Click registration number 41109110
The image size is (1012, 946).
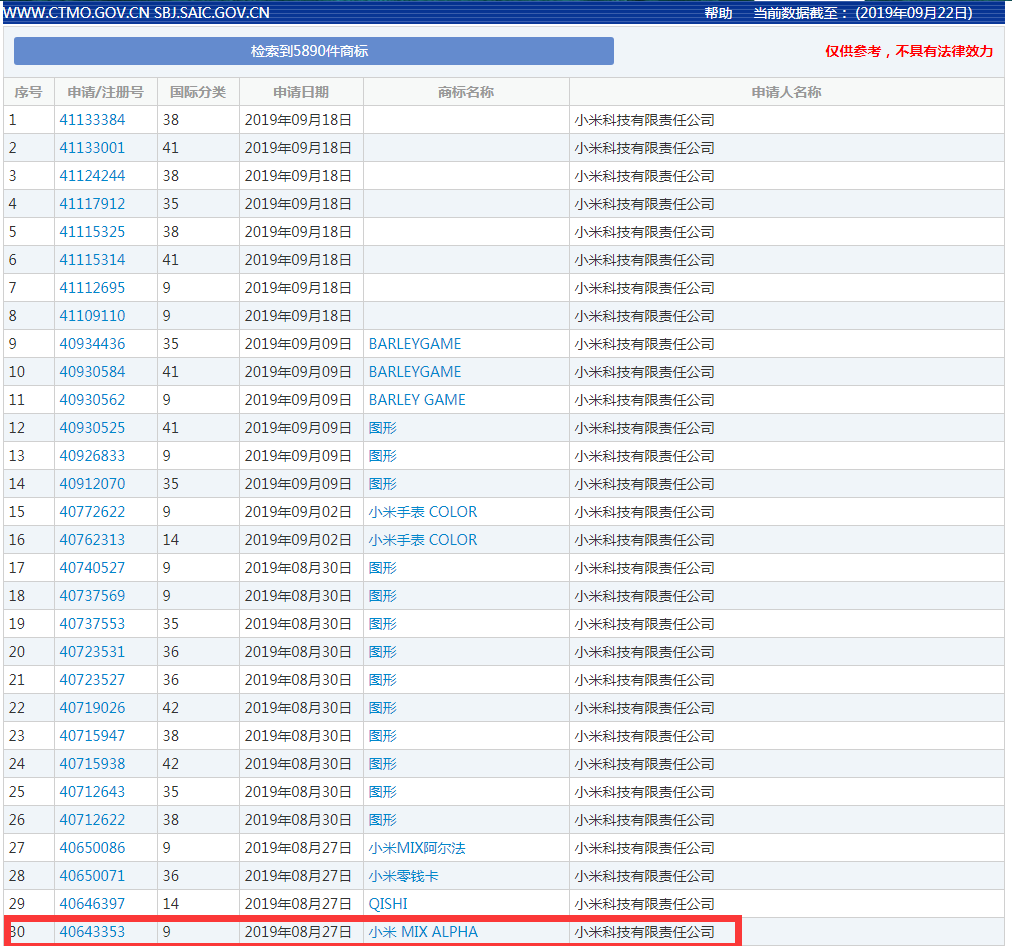pos(92,316)
